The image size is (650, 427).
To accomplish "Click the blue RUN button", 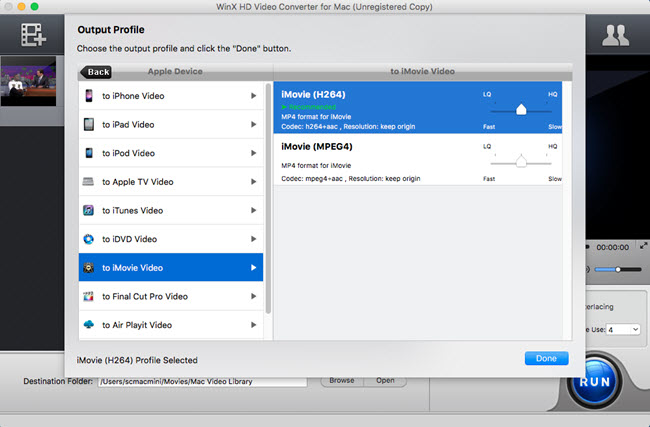I will pyautogui.click(x=594, y=381).
